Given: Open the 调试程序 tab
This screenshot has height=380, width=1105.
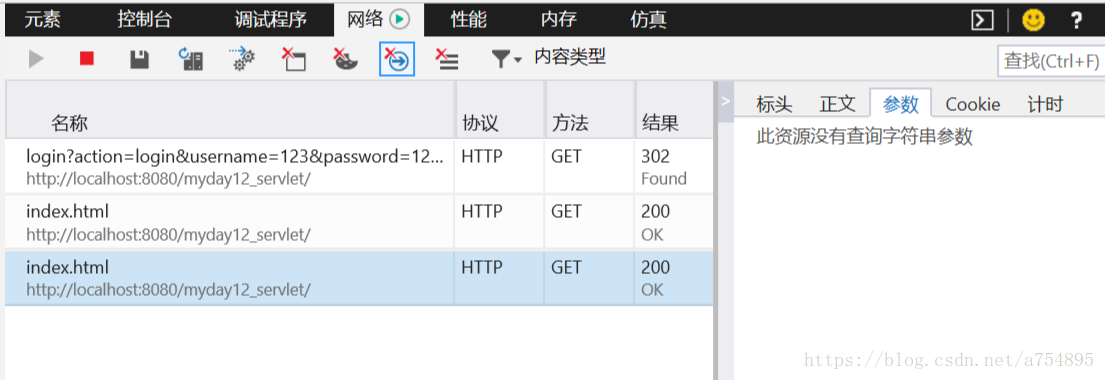Looking at the screenshot, I should (x=271, y=20).
